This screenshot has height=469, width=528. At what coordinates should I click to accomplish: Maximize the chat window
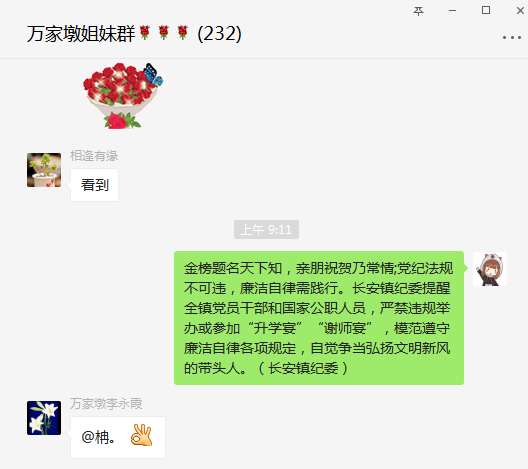(486, 10)
